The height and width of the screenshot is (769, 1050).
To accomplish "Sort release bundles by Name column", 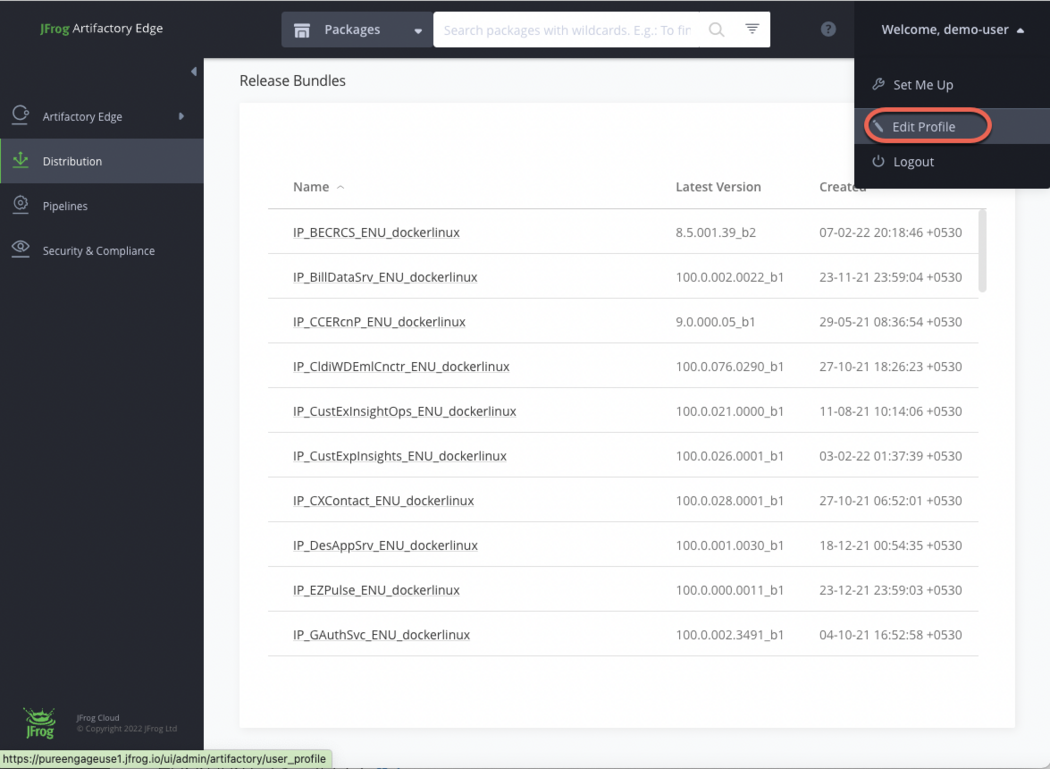I will [311, 187].
